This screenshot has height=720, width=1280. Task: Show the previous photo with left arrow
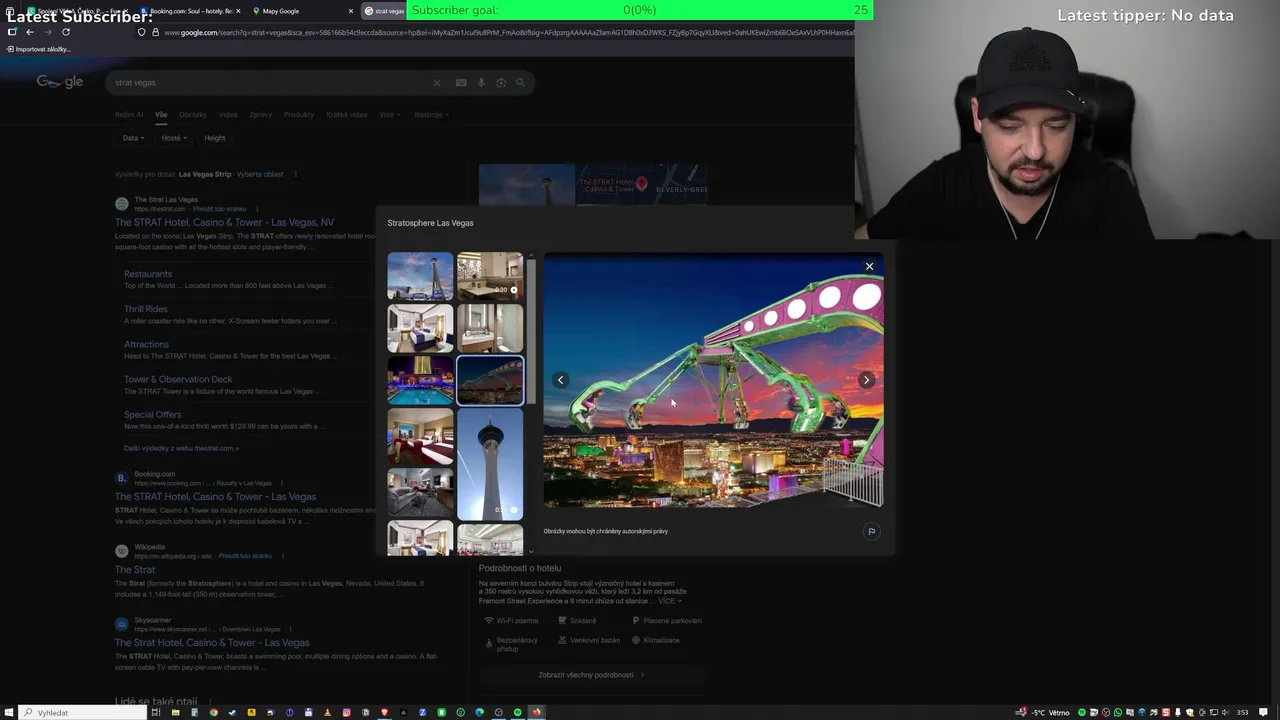tap(561, 380)
